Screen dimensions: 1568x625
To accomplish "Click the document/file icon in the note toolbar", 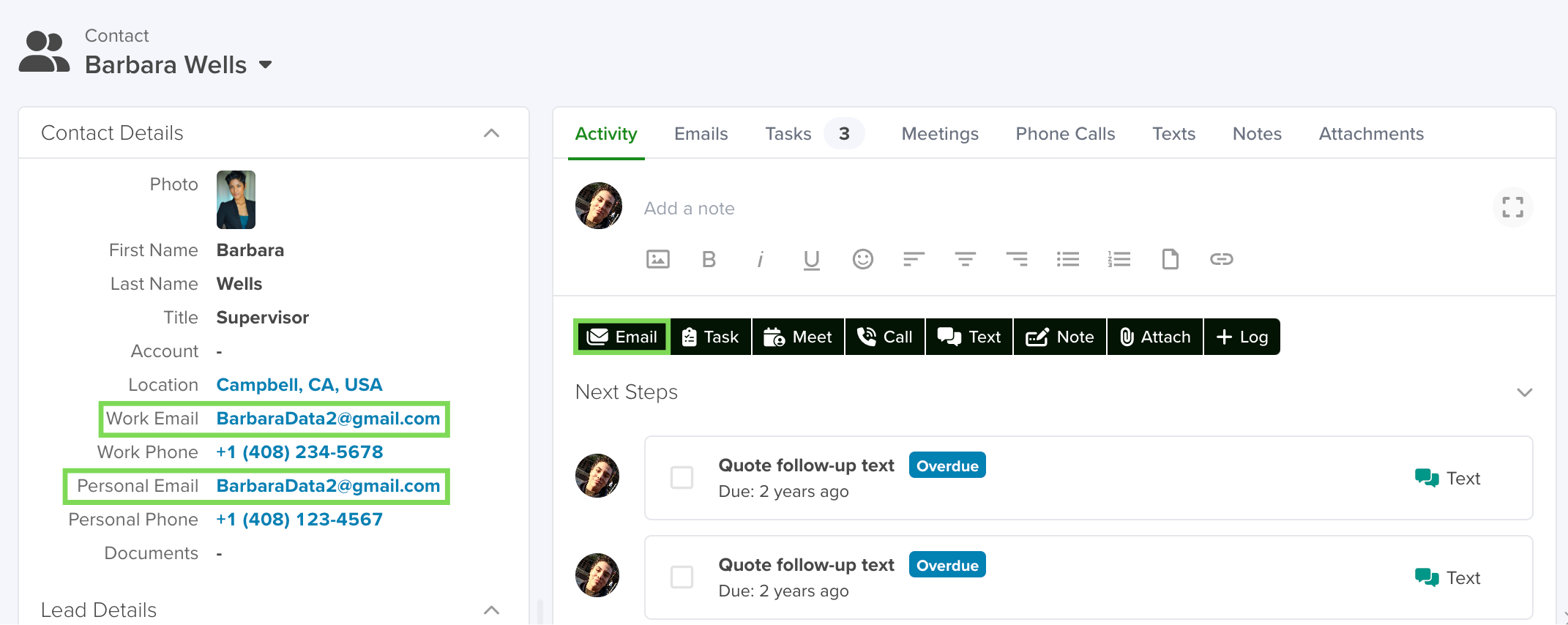I will [x=1171, y=259].
